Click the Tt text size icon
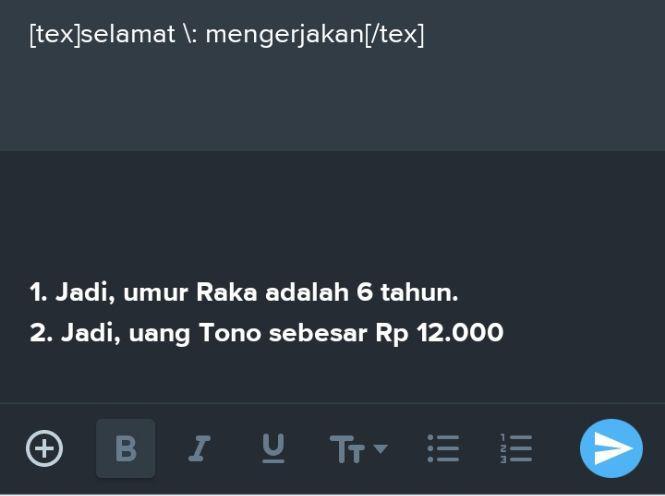The width and height of the screenshot is (665, 496). 347,449
